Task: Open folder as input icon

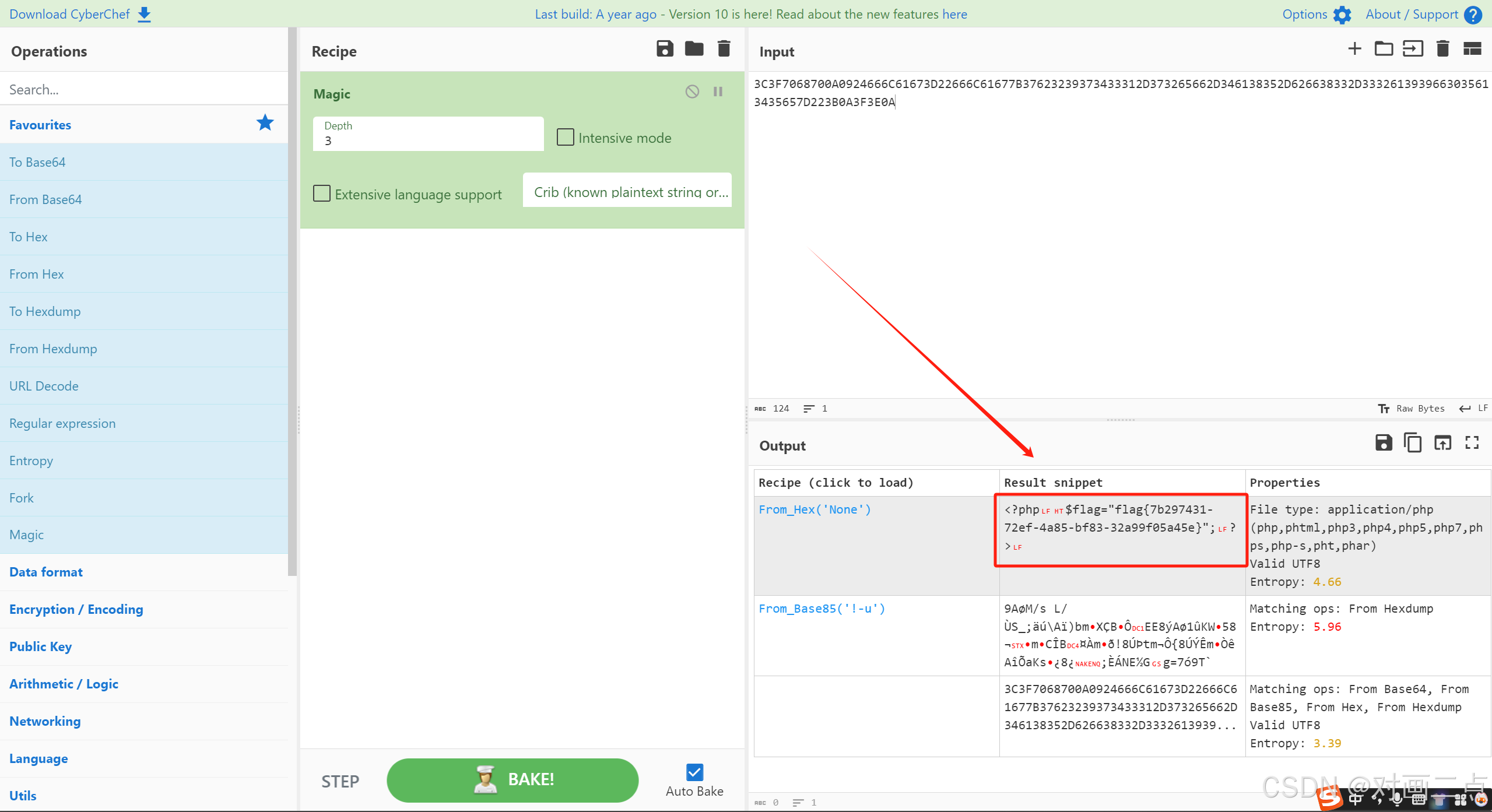Action: click(1384, 48)
